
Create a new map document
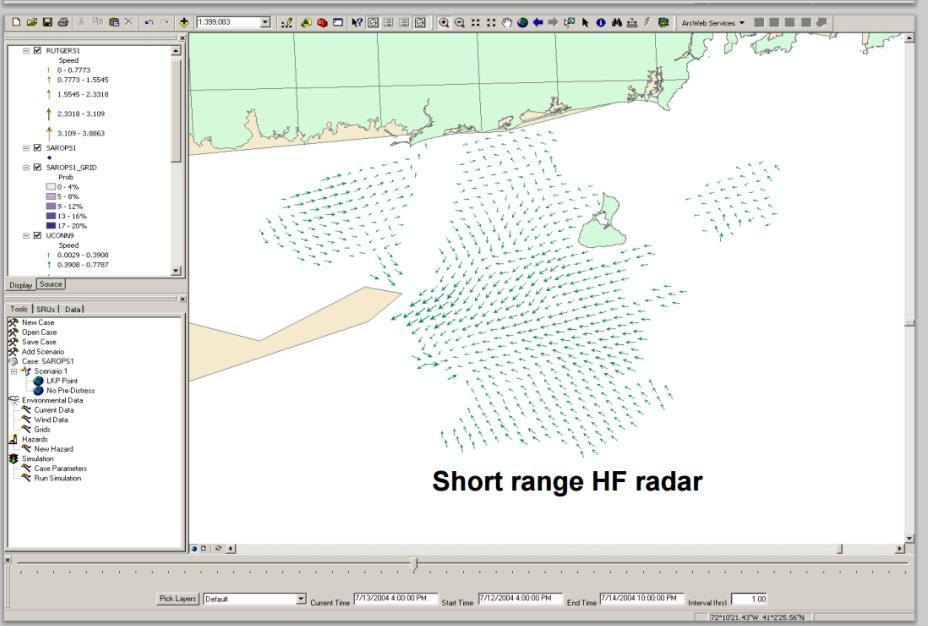pyautogui.click(x=16, y=22)
